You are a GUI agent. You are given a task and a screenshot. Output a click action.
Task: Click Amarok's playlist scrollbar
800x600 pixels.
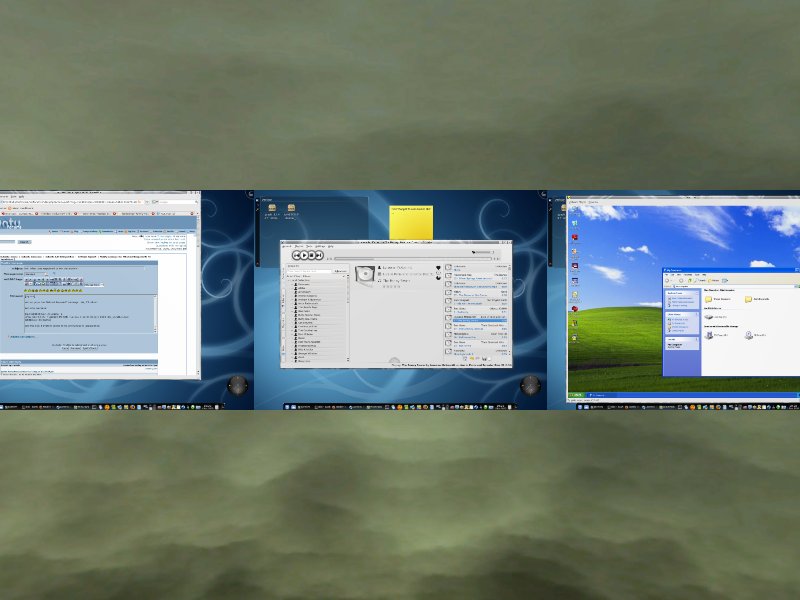tap(509, 309)
